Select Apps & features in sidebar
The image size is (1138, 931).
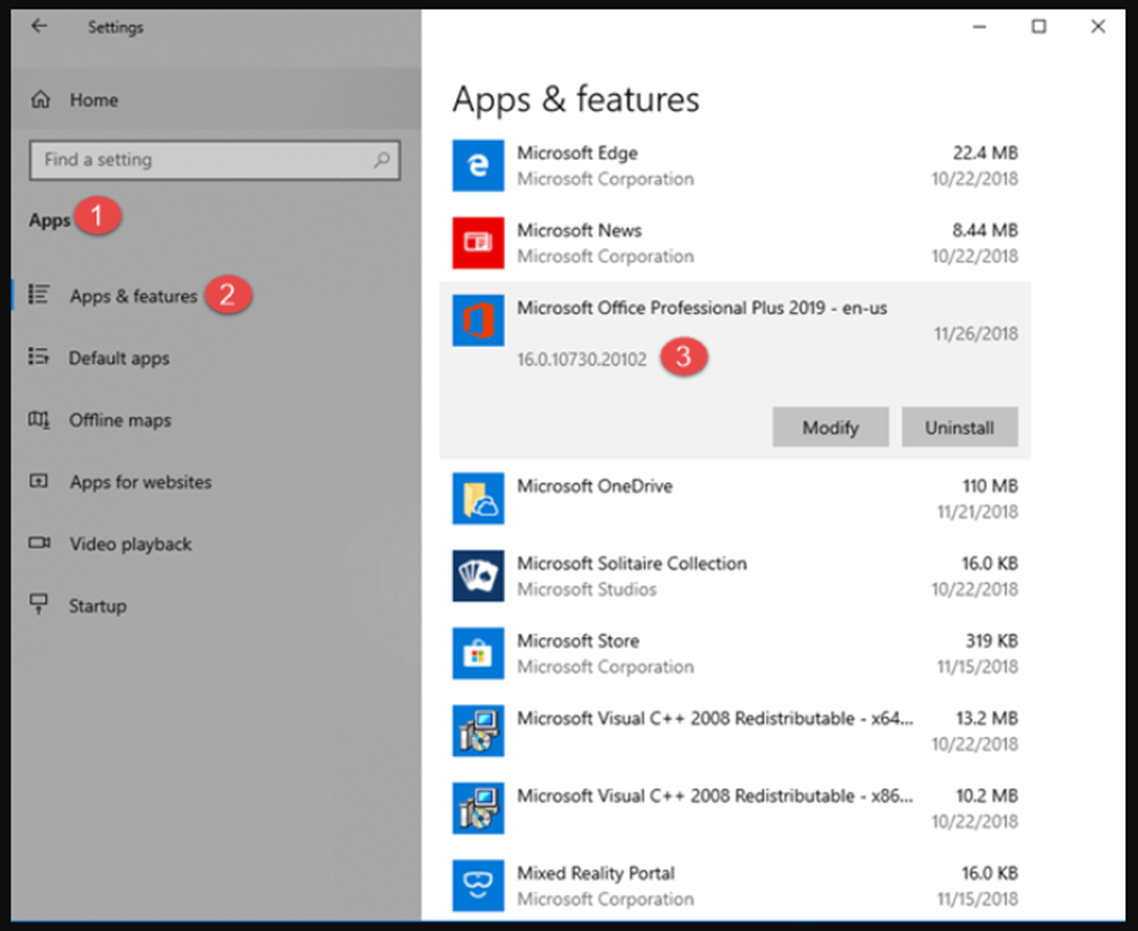[216, 295]
